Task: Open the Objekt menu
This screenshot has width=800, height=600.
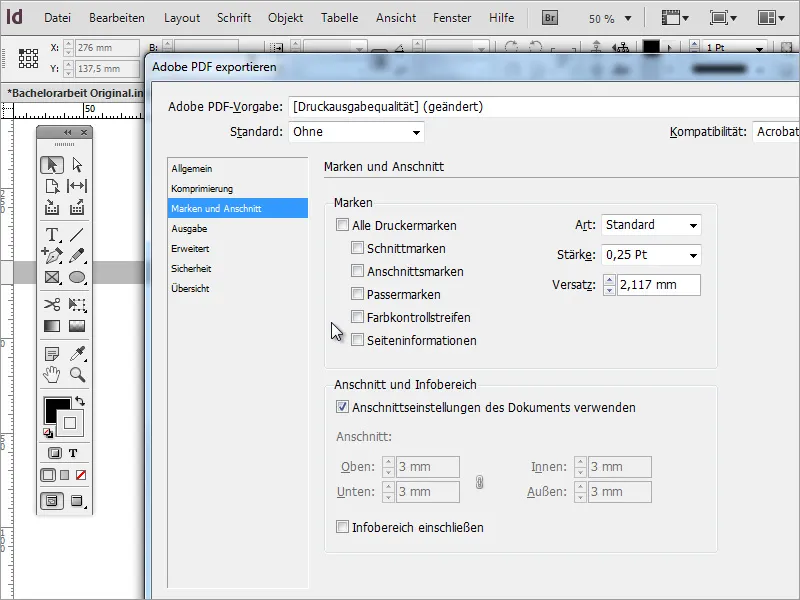Action: pyautogui.click(x=285, y=18)
